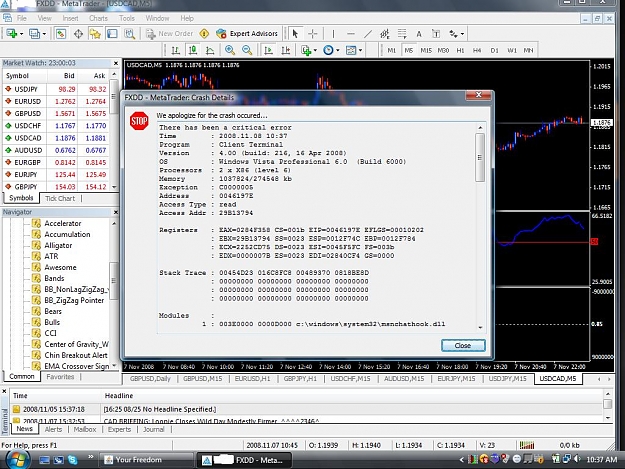
Task: Switch to candlestick chart icon
Action: tap(193, 50)
